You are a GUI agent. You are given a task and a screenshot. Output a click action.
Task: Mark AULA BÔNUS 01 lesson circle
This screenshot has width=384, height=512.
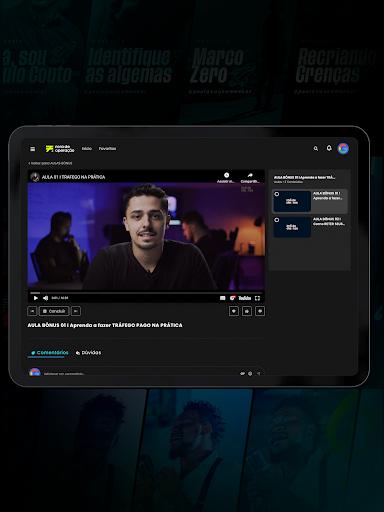[277, 194]
